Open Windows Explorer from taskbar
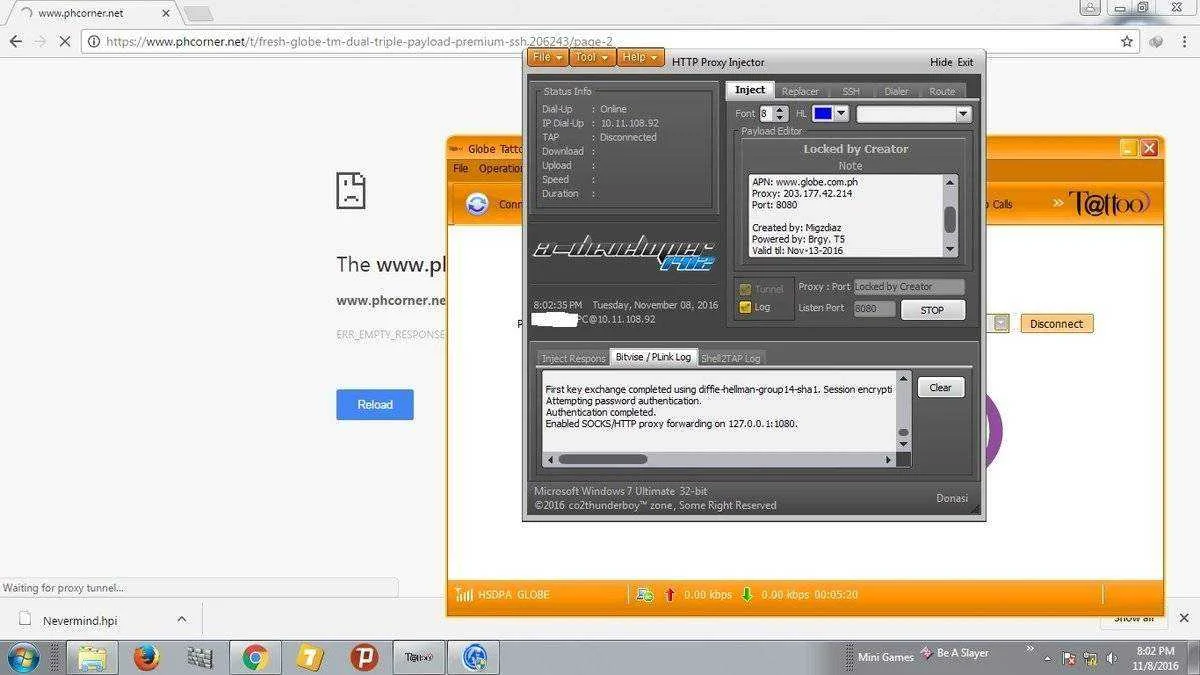Screen dimensions: 1200x675 pyautogui.click(x=93, y=657)
